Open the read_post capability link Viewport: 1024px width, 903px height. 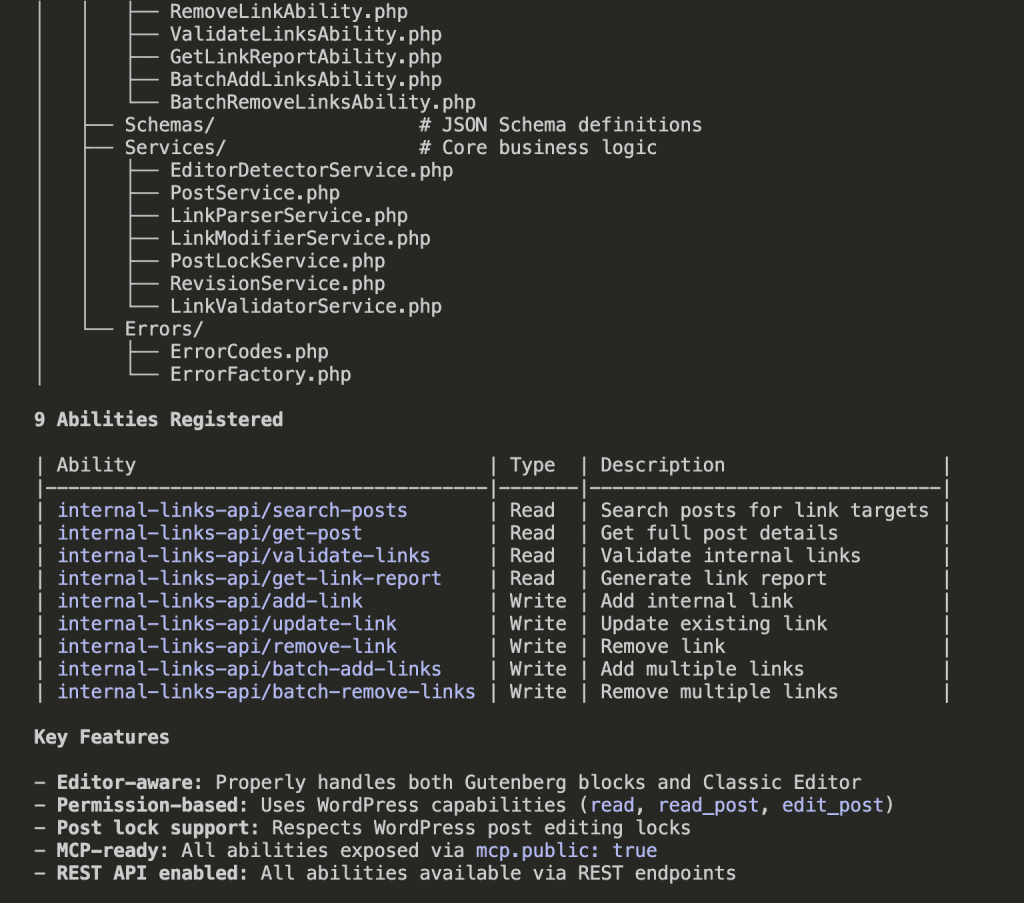712,805
